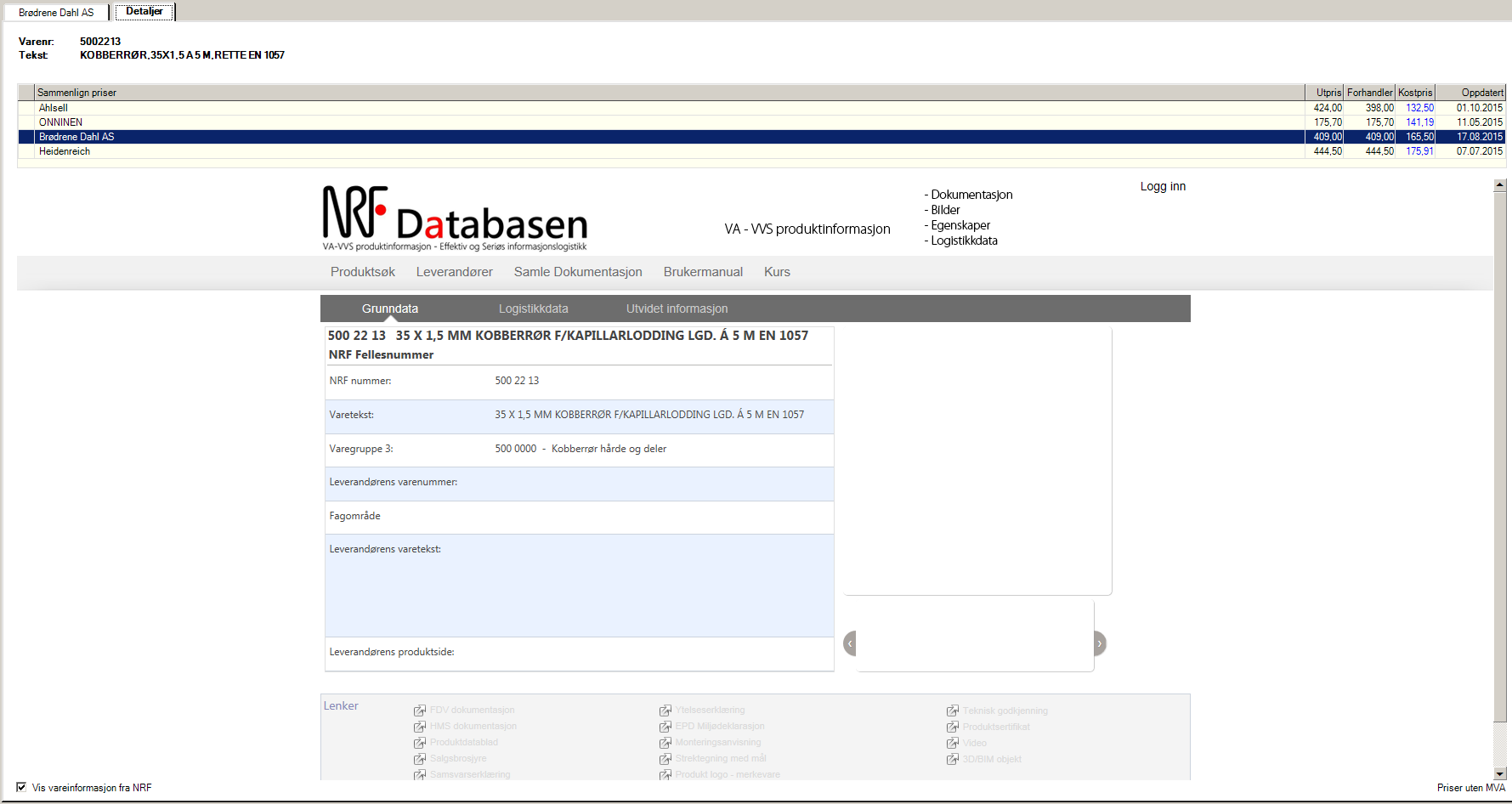This screenshot has height=804, width=1512.
Task: Click the link icon next to Salgsbrosjyre
Action: [420, 759]
